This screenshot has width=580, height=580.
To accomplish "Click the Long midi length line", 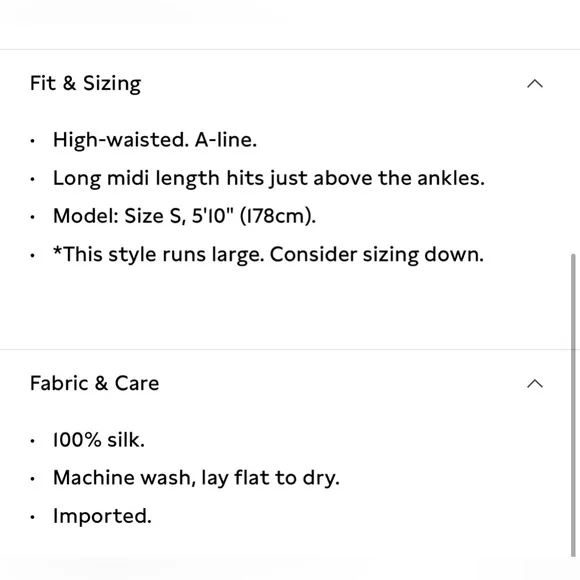I will pyautogui.click(x=269, y=179).
